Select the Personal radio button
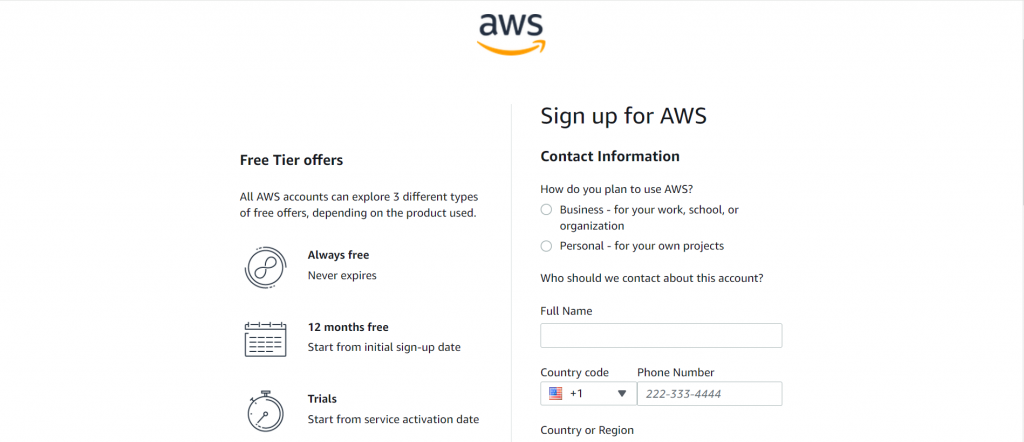This screenshot has width=1024, height=442. (x=546, y=246)
